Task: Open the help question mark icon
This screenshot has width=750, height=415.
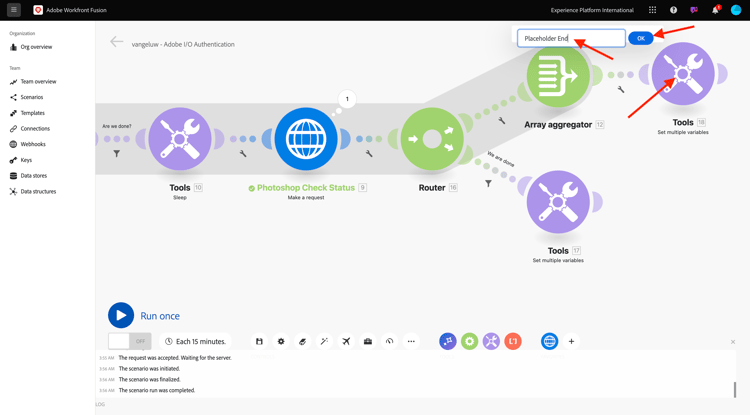Action: click(x=673, y=10)
